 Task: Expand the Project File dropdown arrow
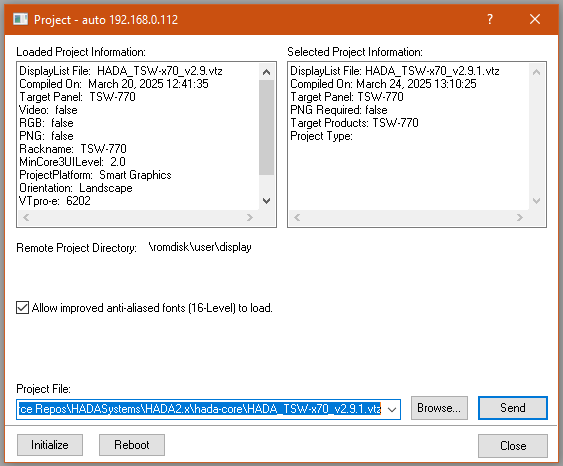coord(392,409)
